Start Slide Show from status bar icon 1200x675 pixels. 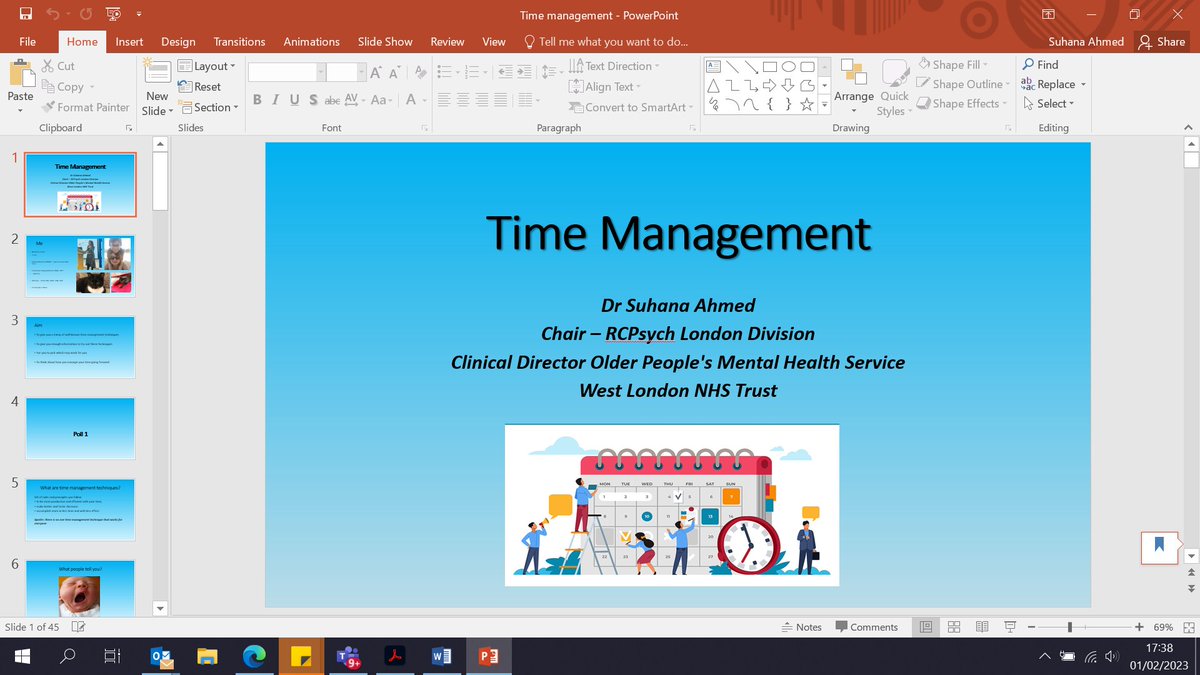point(1010,627)
